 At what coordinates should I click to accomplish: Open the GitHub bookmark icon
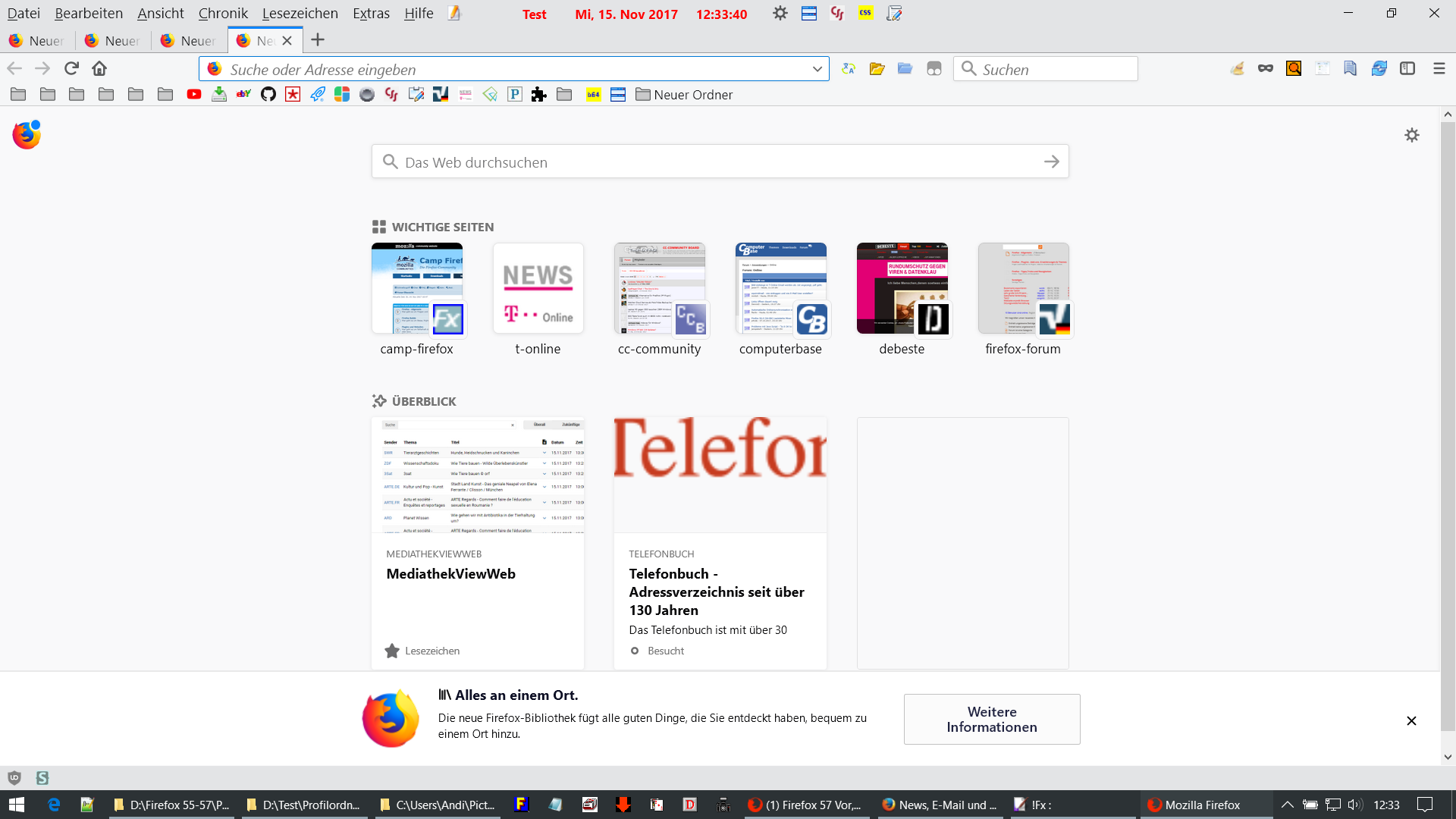[268, 94]
